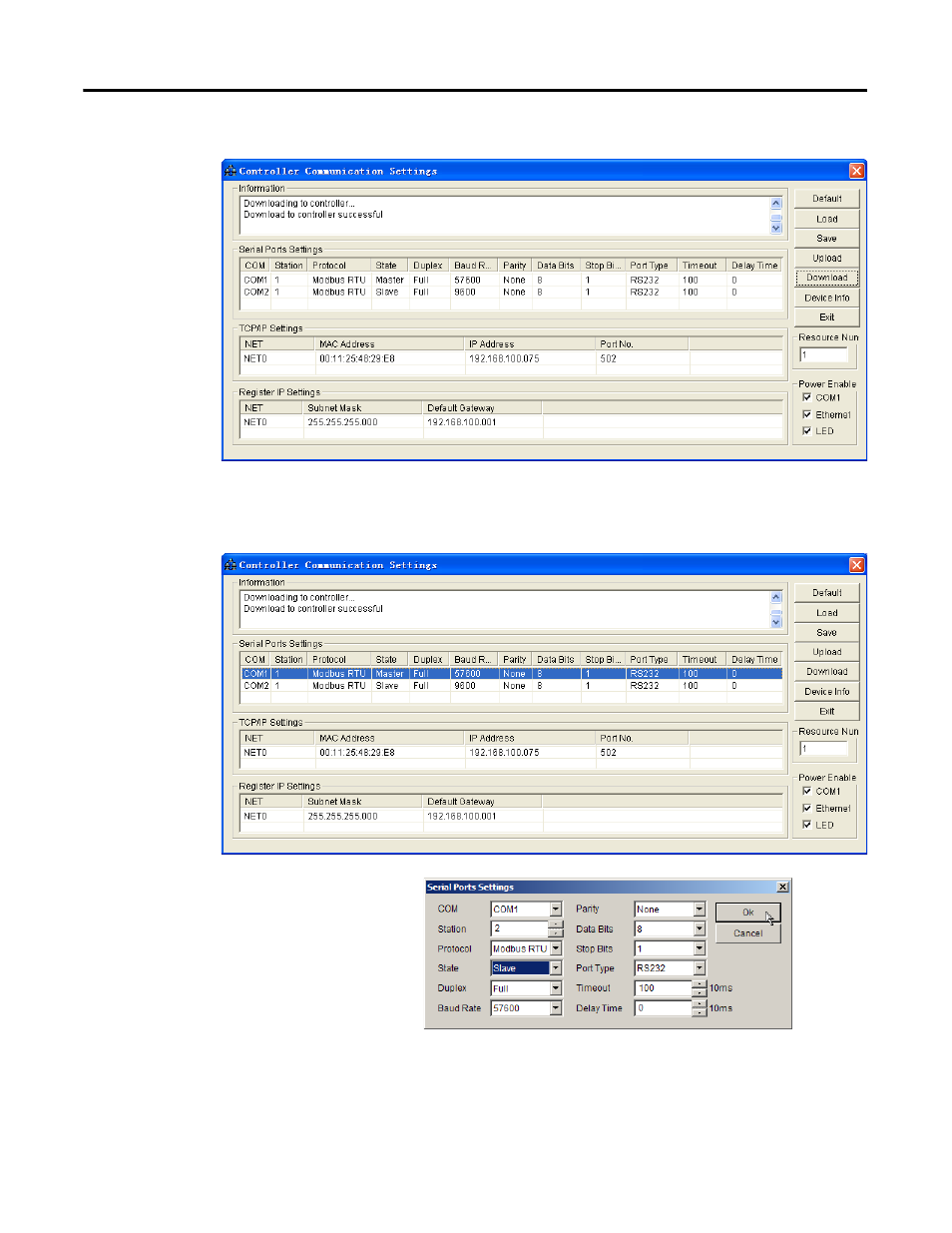Viewport: 952px width, 1233px height.
Task: Click the focused Download button in upper window
Action: 826,278
